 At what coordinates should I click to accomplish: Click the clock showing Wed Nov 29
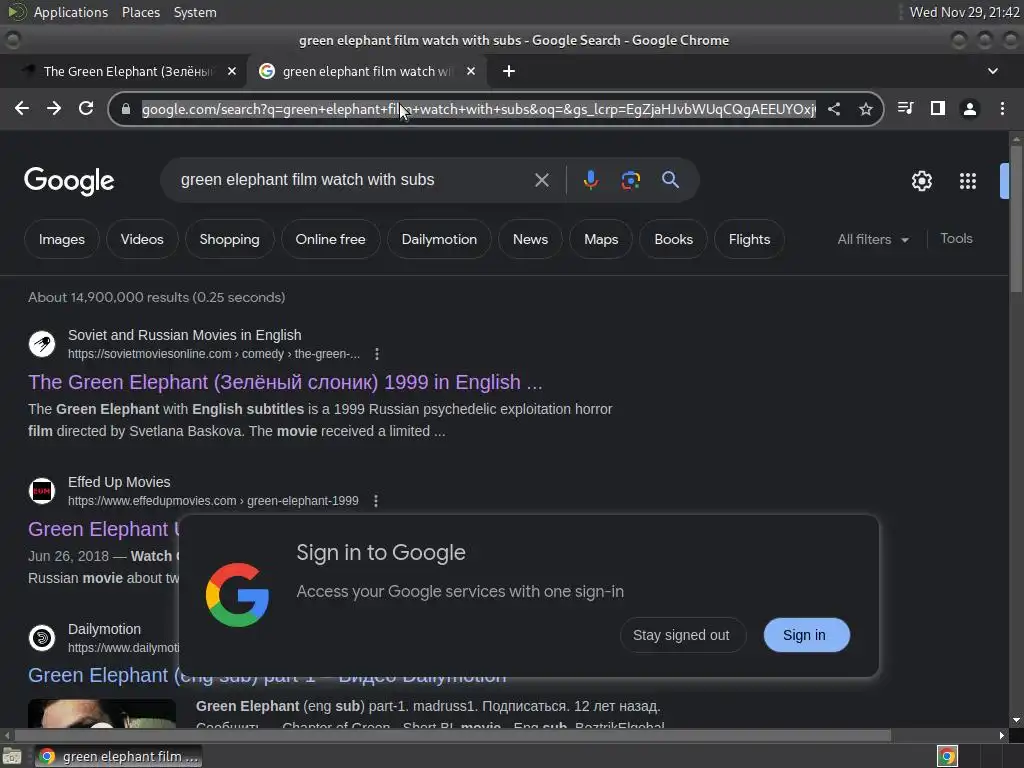click(x=964, y=12)
